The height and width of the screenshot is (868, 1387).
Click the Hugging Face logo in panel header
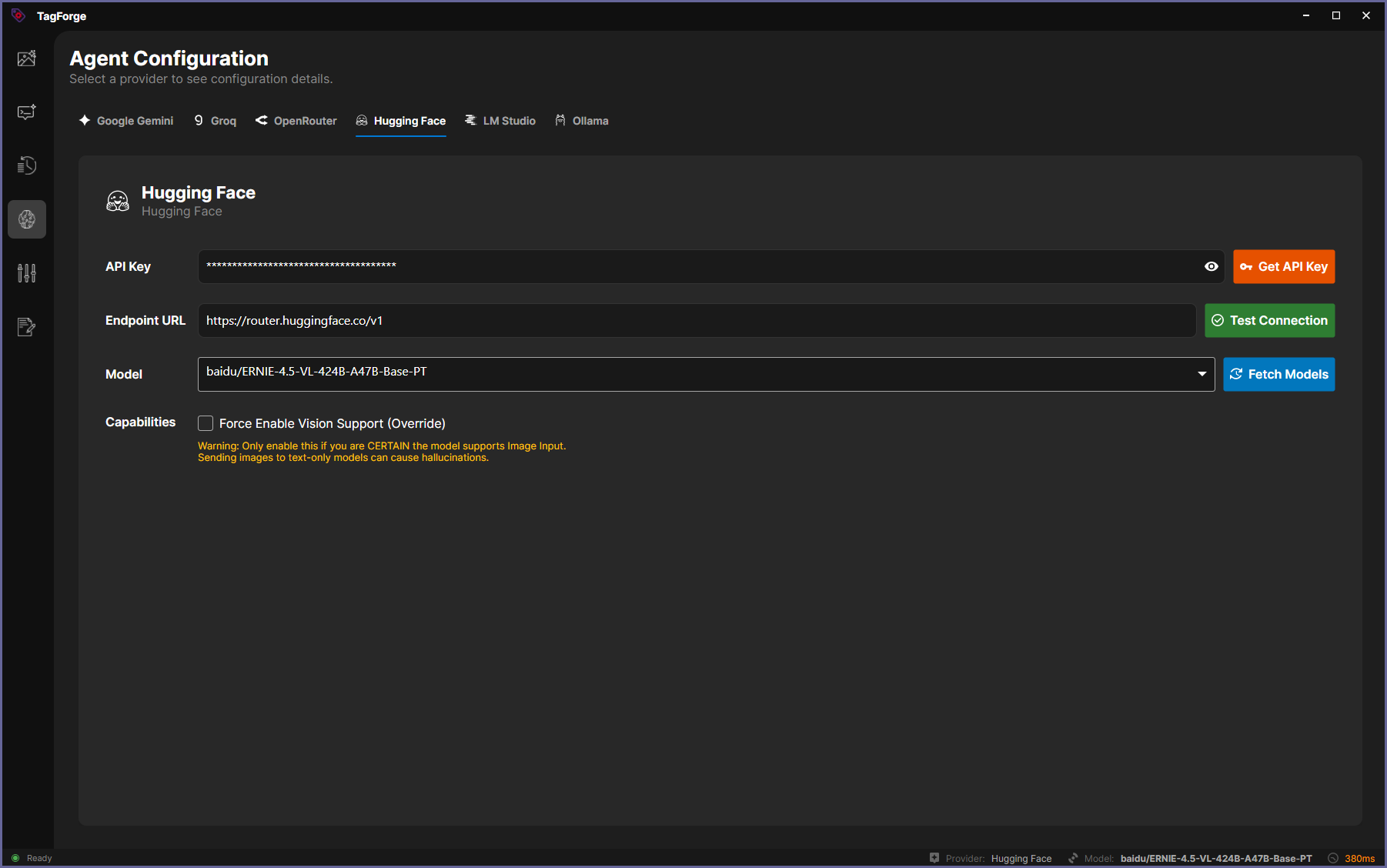click(118, 201)
